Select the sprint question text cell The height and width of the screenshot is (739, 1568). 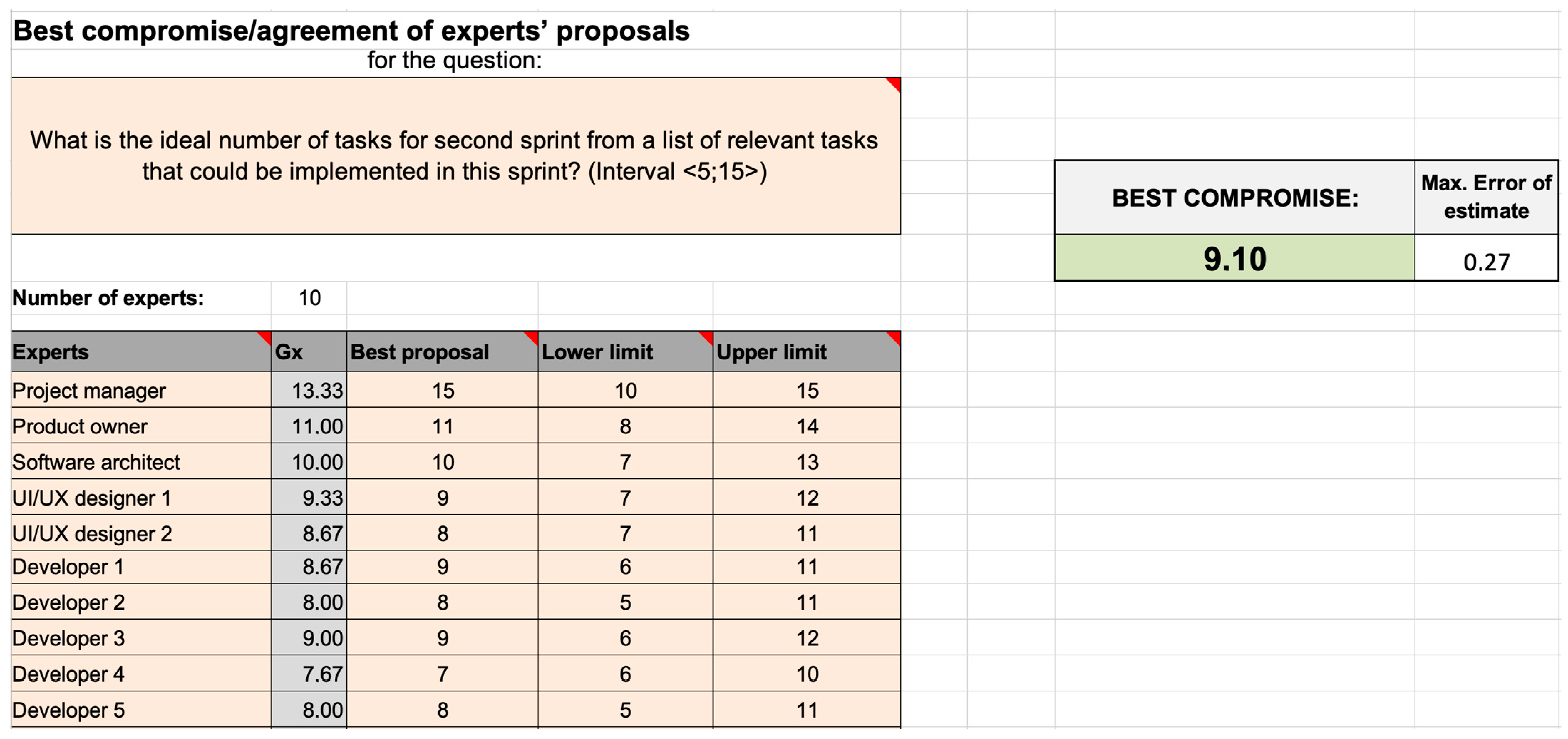[455, 156]
